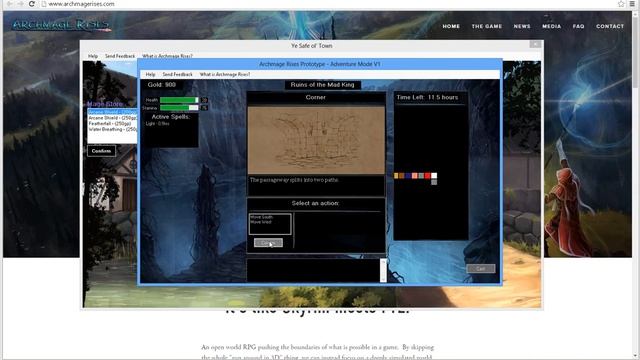Screen dimensions: 640x360
Task: Click the dark blue minimap tile
Action: coord(408,176)
